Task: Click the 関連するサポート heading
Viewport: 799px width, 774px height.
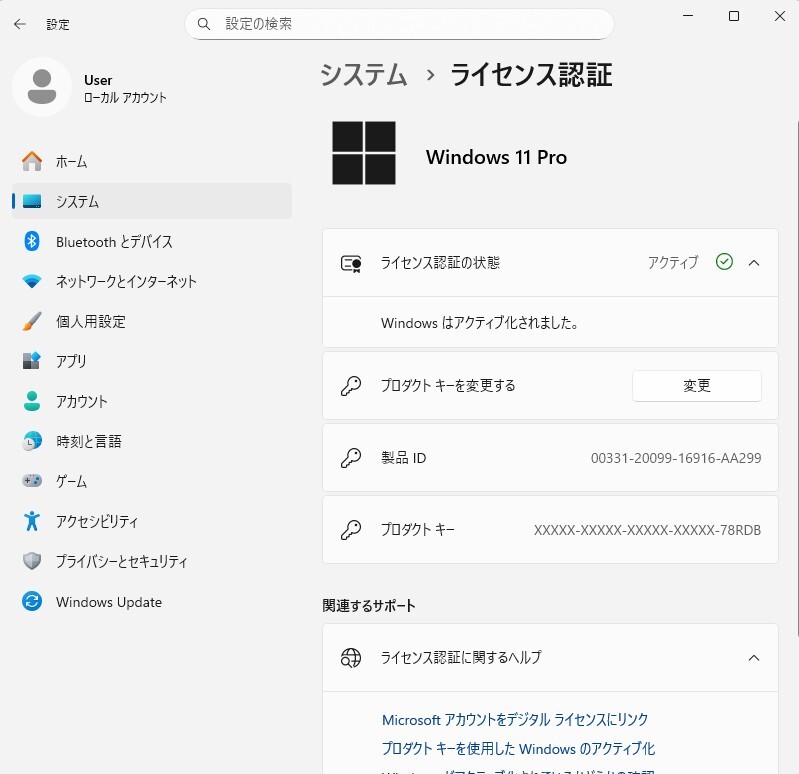Action: [x=369, y=605]
